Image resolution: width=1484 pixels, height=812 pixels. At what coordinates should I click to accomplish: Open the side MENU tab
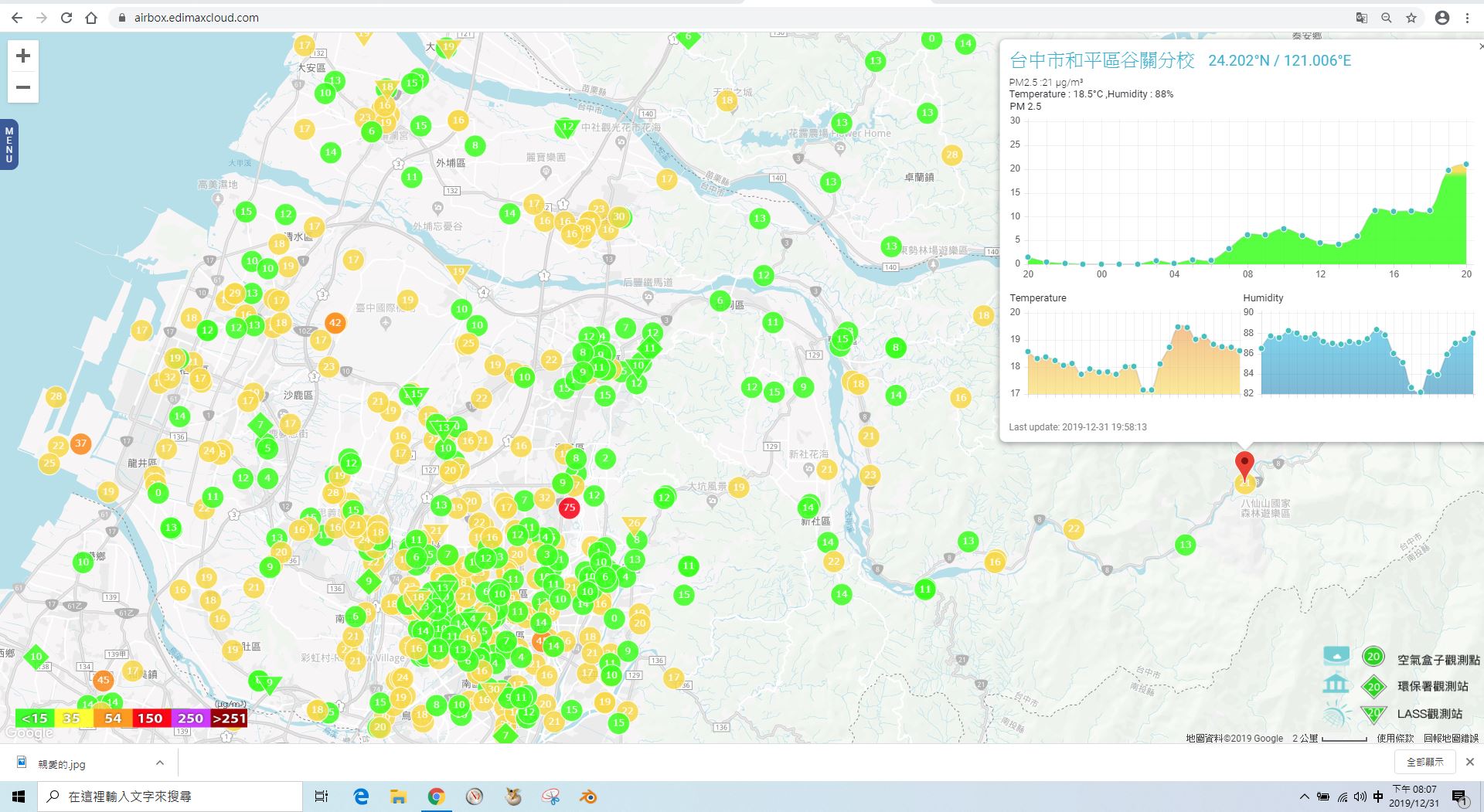(x=9, y=144)
